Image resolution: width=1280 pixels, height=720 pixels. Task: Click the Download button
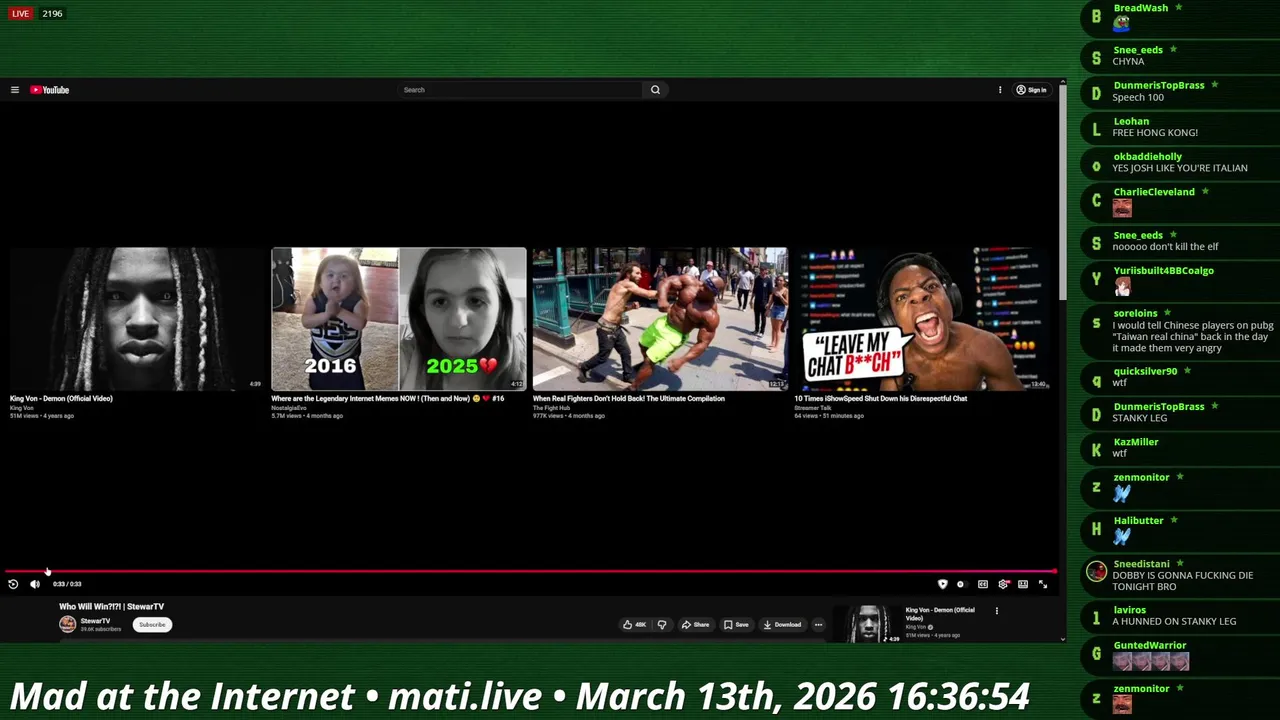click(x=782, y=625)
